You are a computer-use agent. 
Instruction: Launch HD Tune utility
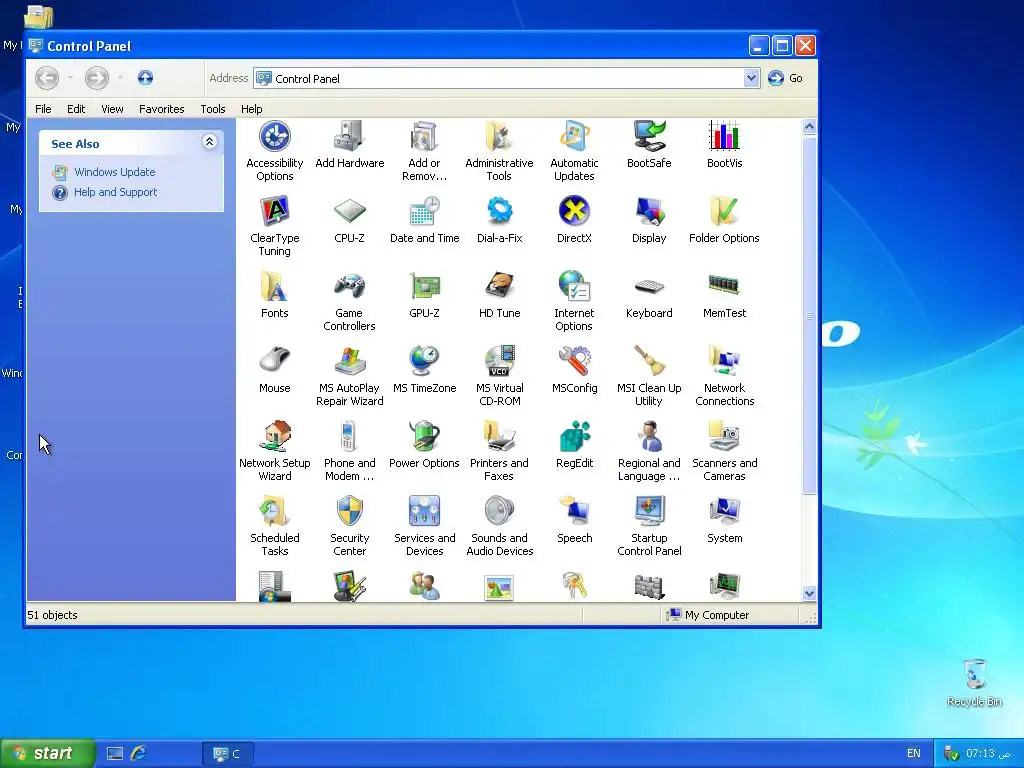500,295
